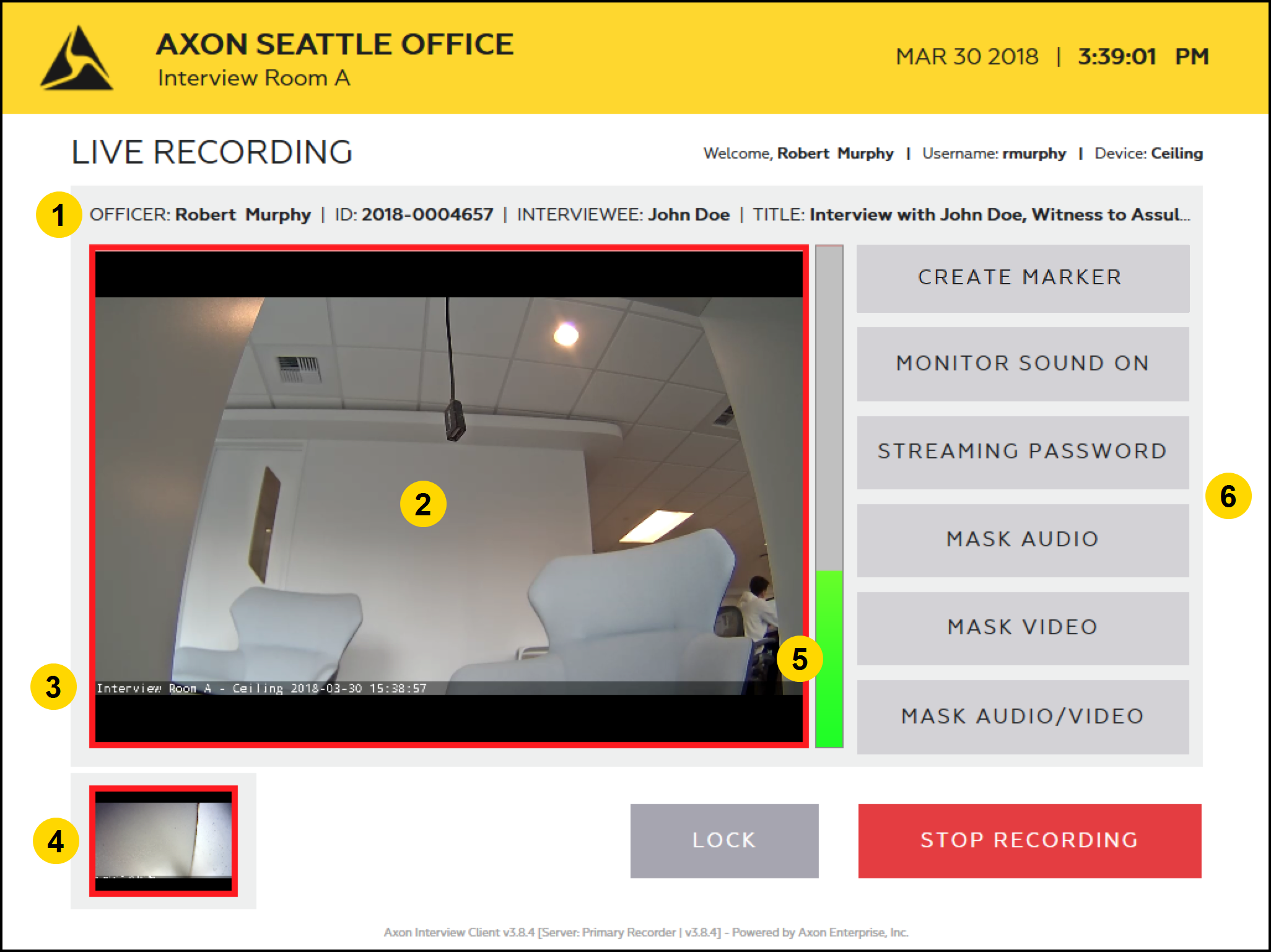This screenshot has height=952, width=1271.
Task: Click yellow callout number 5
Action: (799, 658)
